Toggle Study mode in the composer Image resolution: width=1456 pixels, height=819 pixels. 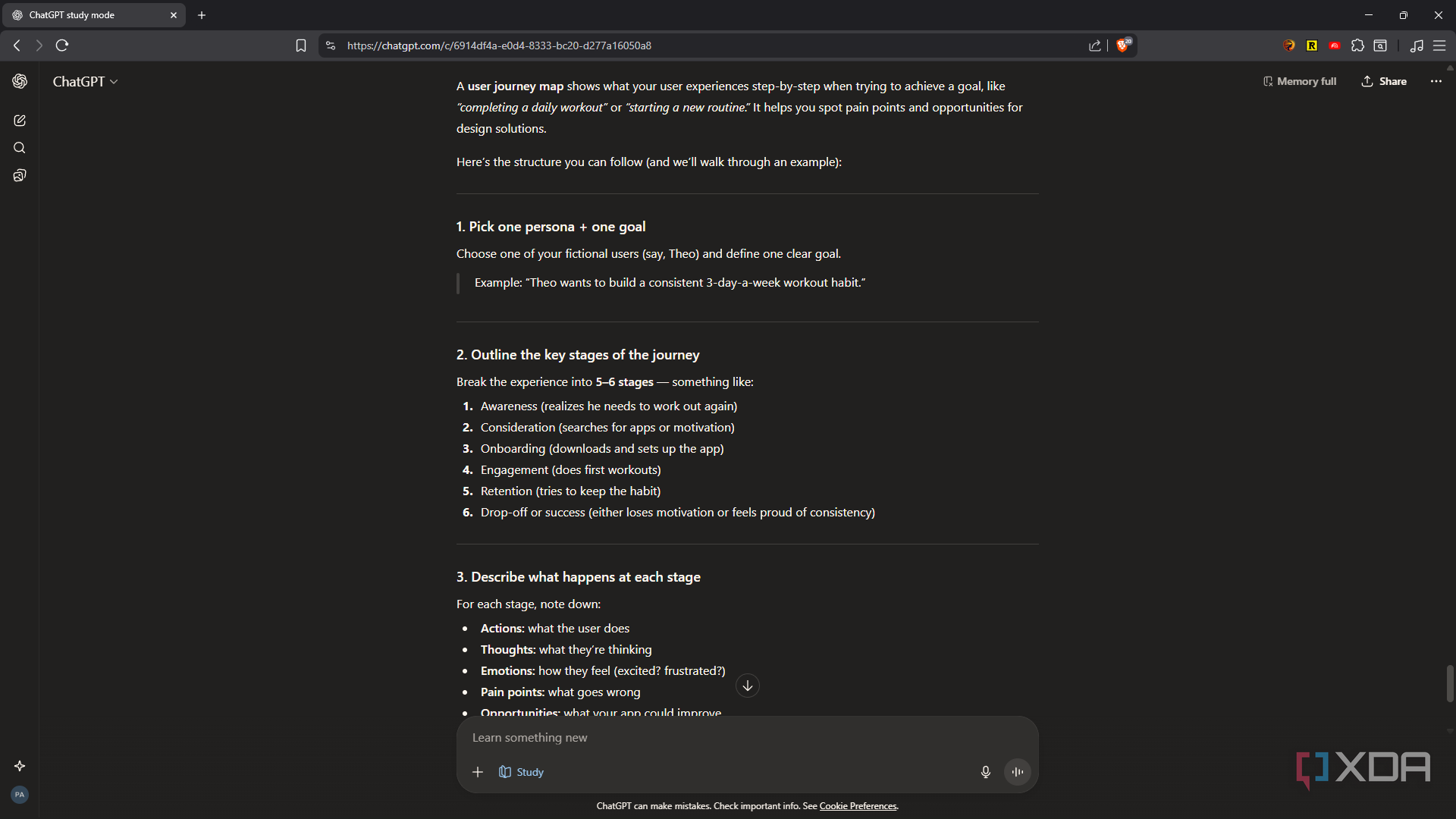[x=521, y=772]
